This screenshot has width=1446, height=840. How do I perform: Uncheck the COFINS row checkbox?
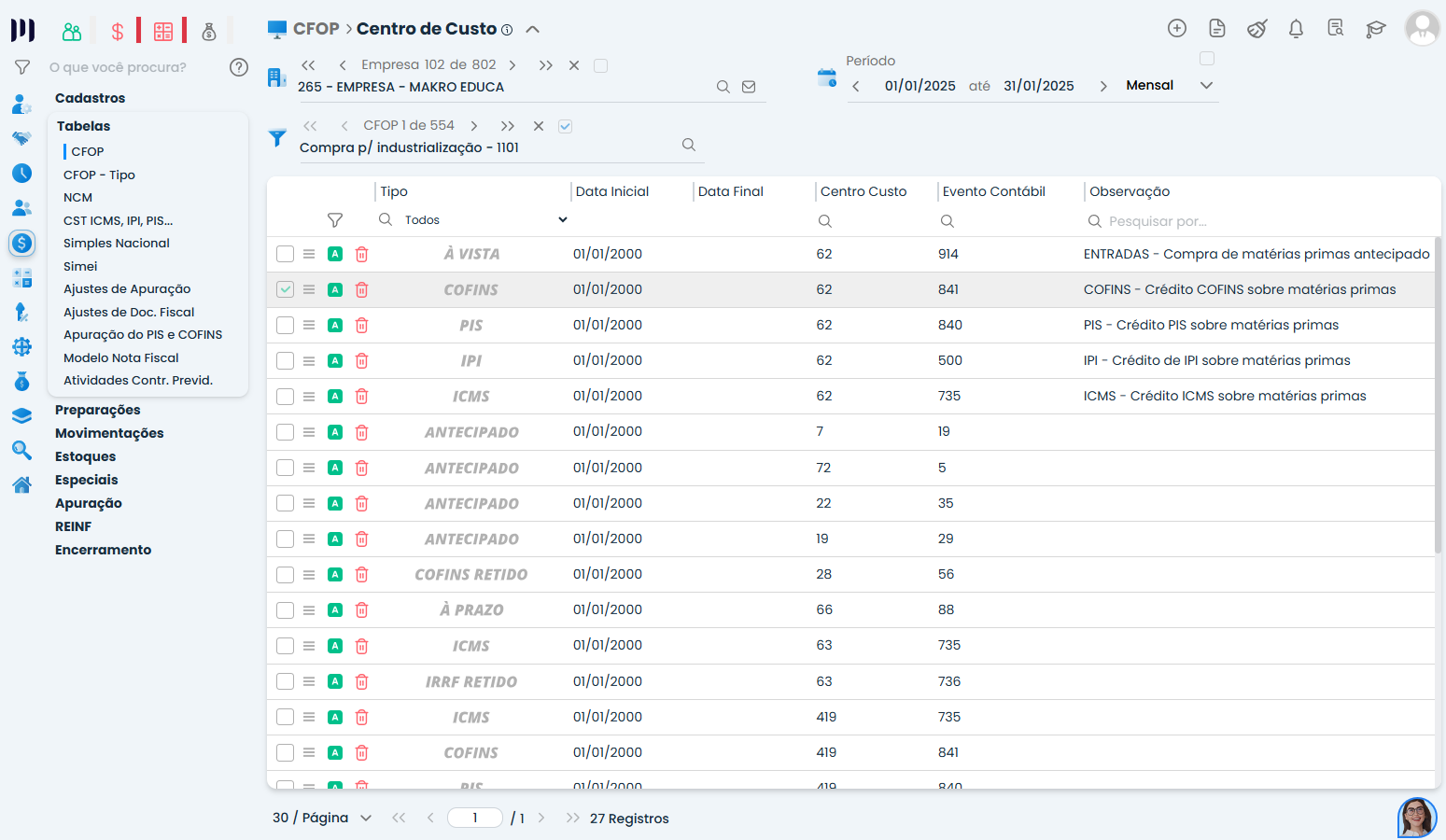click(286, 290)
